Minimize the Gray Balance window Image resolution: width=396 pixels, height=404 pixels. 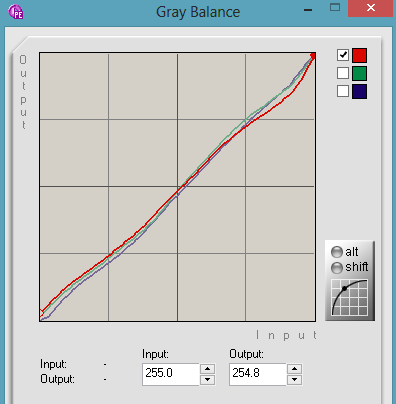coord(308,10)
